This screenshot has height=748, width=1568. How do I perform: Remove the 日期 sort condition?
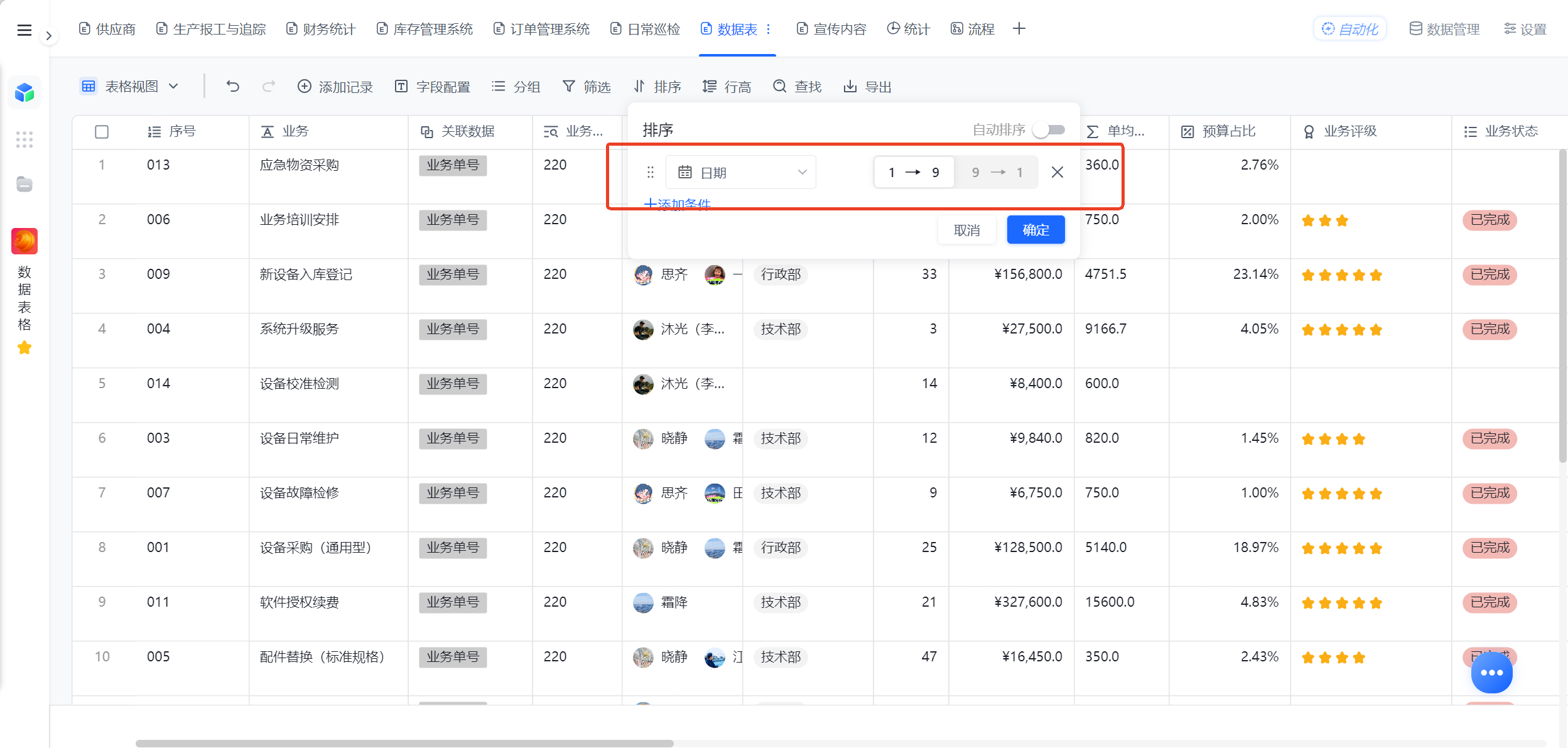1057,172
